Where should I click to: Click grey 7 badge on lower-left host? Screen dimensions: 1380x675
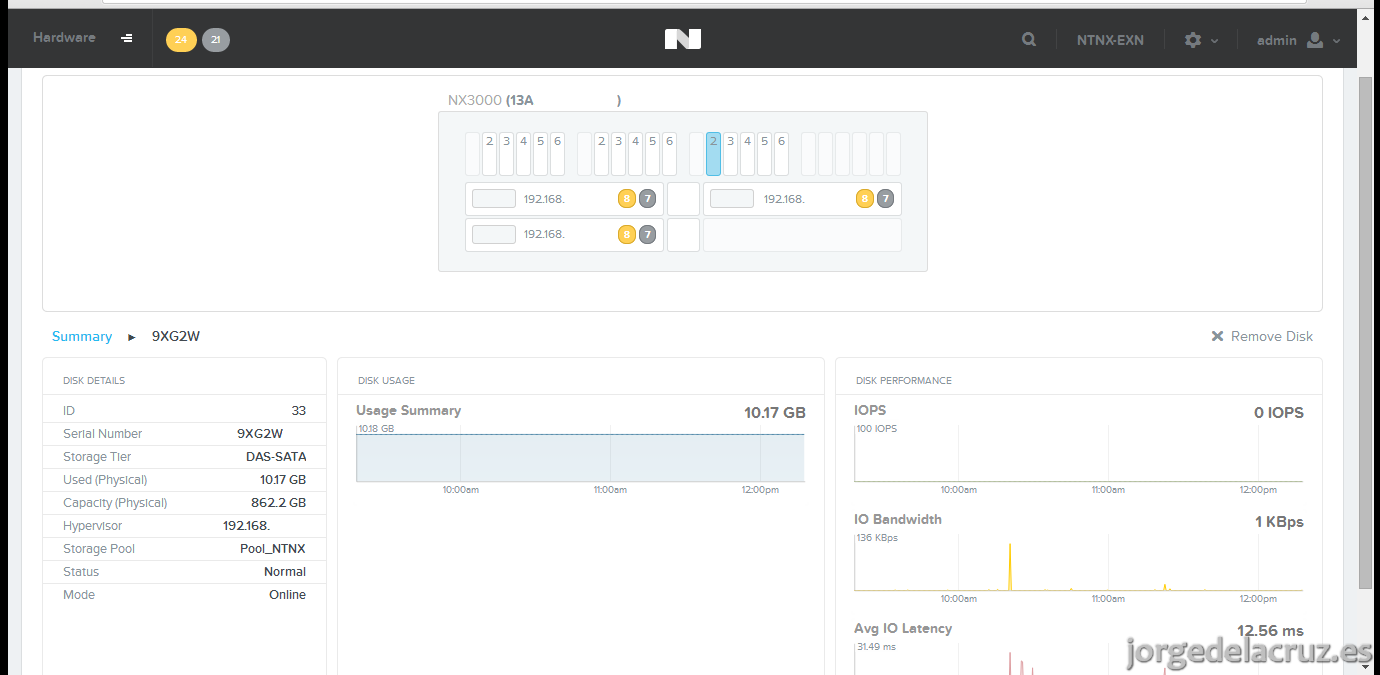[x=648, y=235]
